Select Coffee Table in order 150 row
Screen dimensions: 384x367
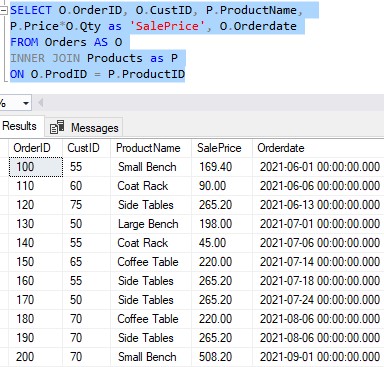pos(151,262)
